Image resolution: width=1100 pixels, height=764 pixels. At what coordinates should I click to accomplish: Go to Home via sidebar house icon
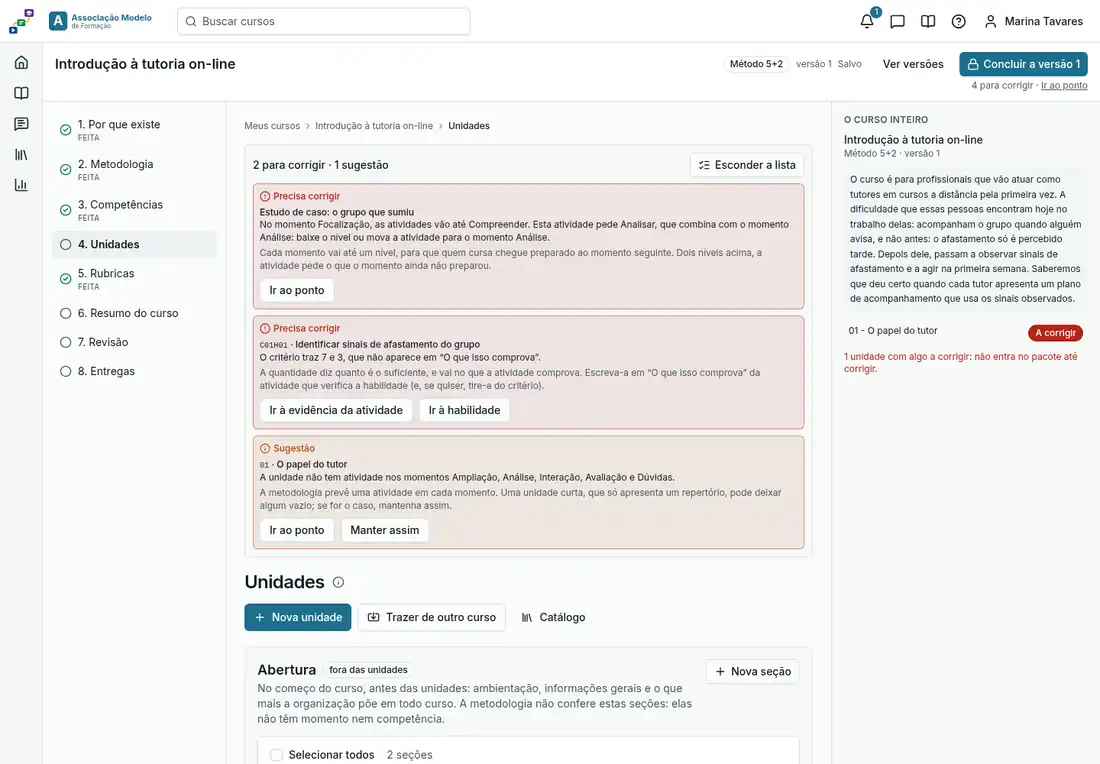[21, 62]
